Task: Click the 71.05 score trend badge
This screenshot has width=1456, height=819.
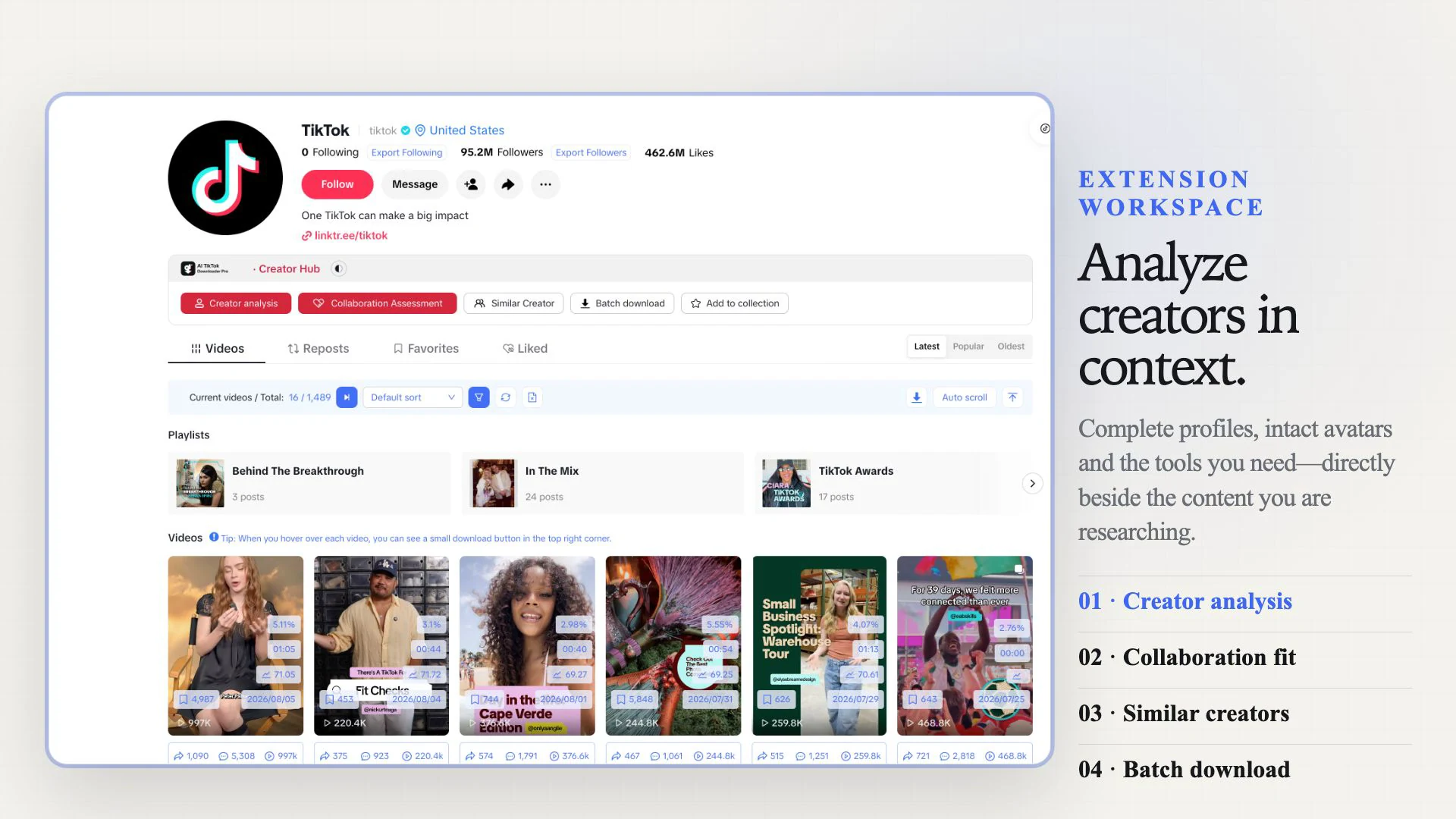Action: 278,674
